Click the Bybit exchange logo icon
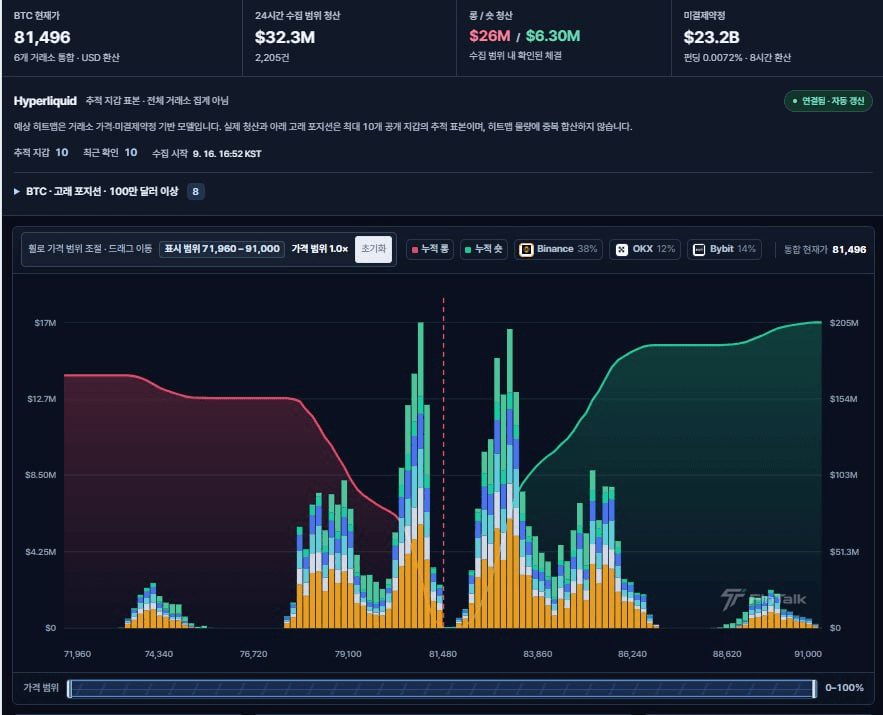Viewport: 883px width, 715px height. (699, 249)
